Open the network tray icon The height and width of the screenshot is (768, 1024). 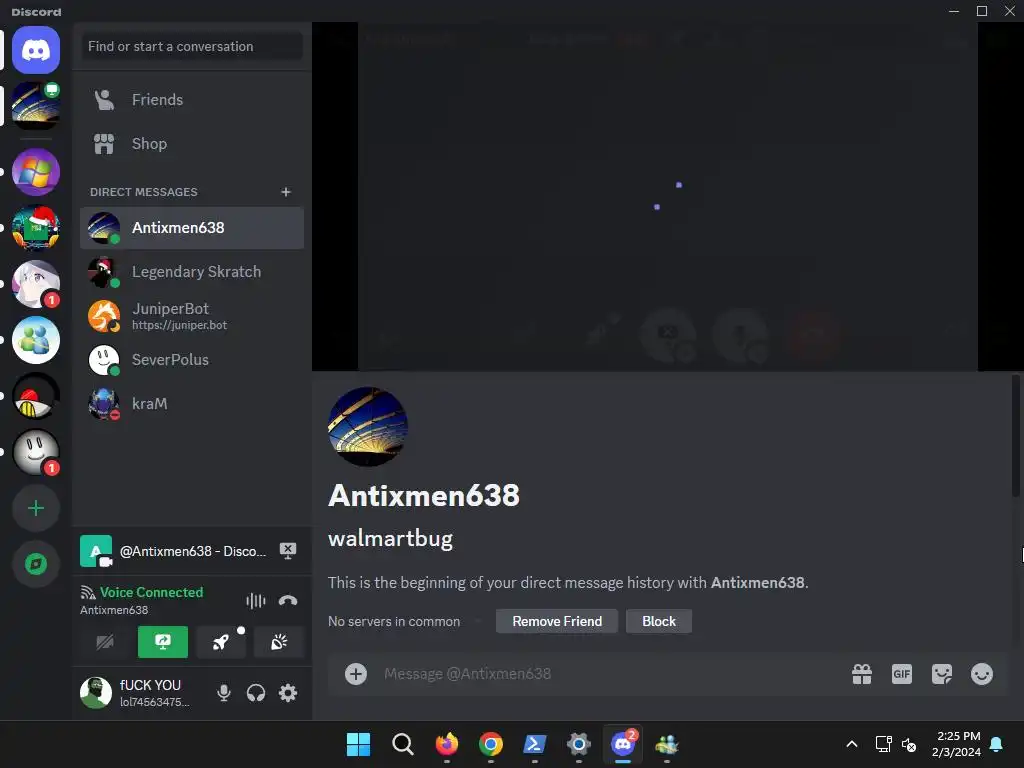(x=883, y=744)
